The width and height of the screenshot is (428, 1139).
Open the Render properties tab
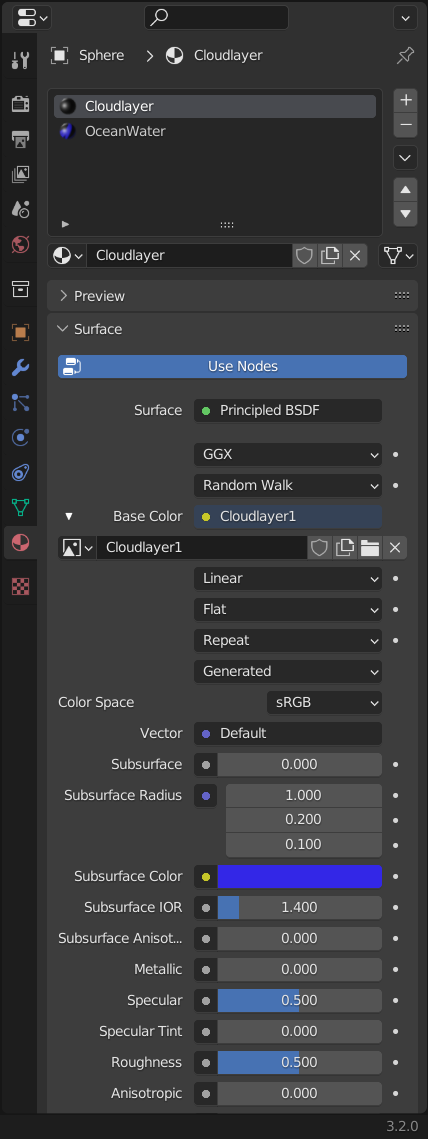pos(20,103)
